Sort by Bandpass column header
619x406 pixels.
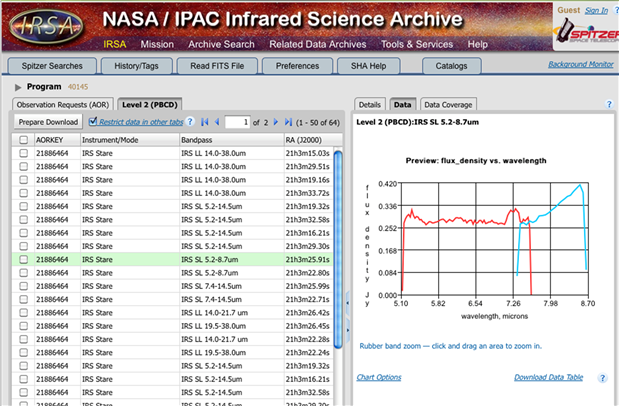pos(232,140)
